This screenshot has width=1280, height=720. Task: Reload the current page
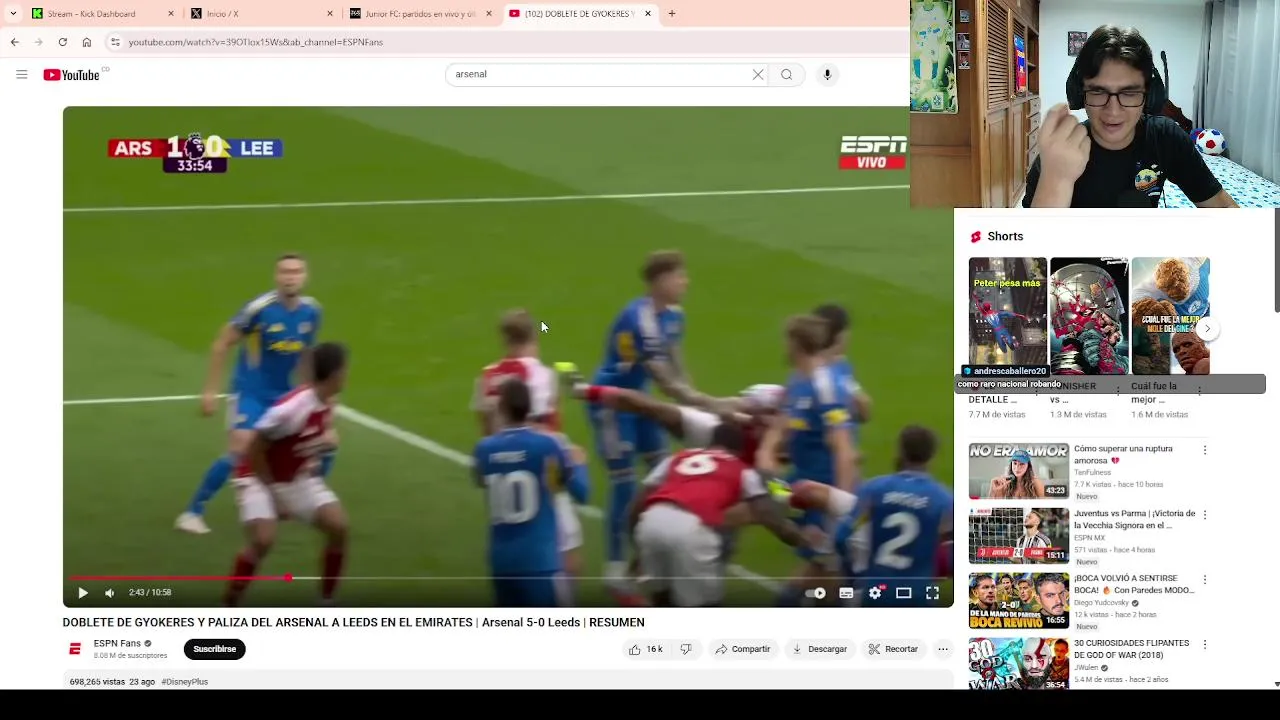[x=62, y=42]
